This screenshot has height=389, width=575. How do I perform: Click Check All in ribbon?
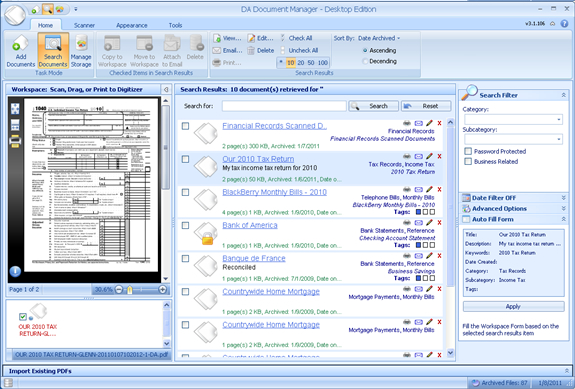tap(296, 38)
